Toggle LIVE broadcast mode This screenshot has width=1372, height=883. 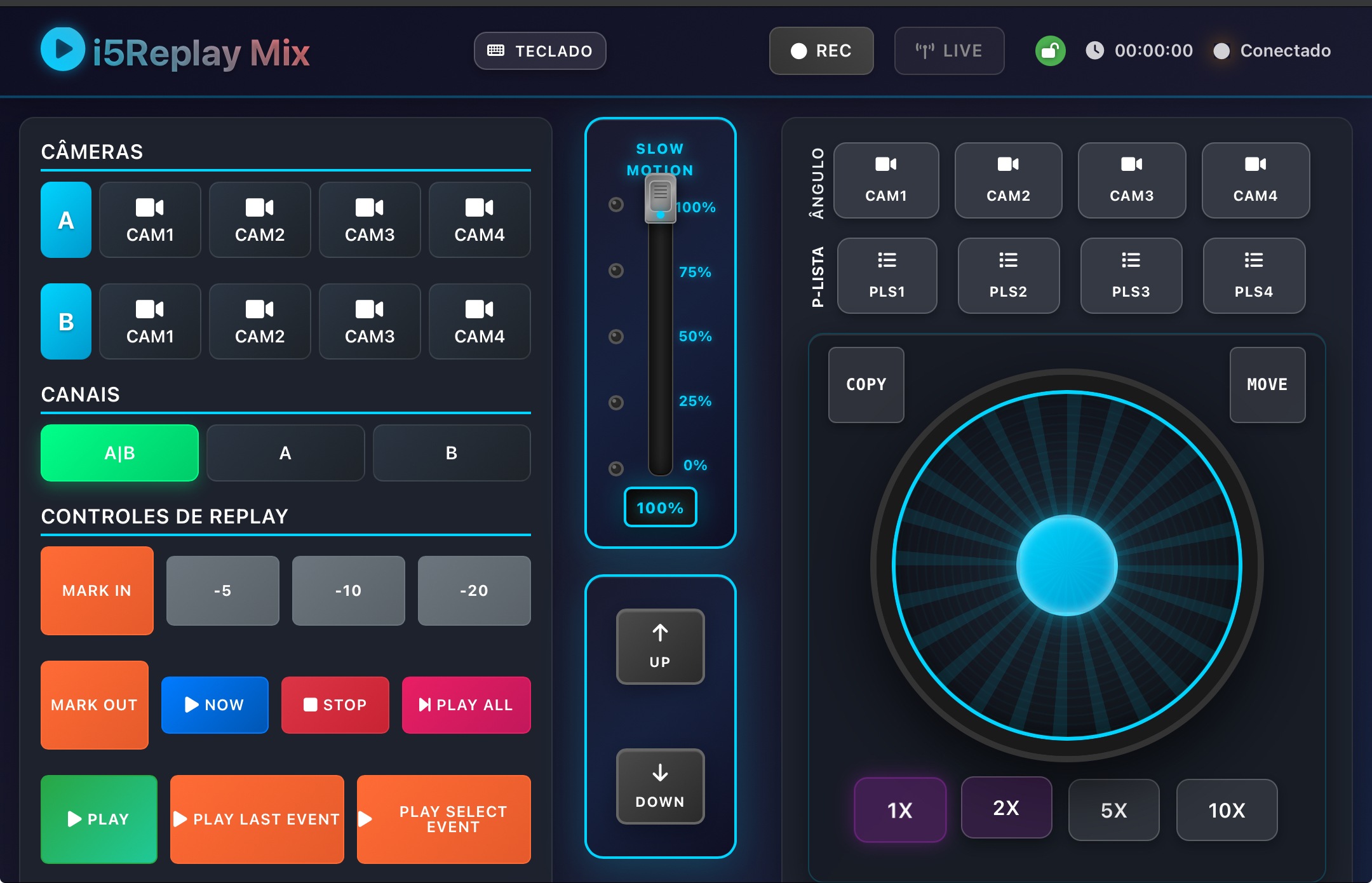click(x=949, y=50)
